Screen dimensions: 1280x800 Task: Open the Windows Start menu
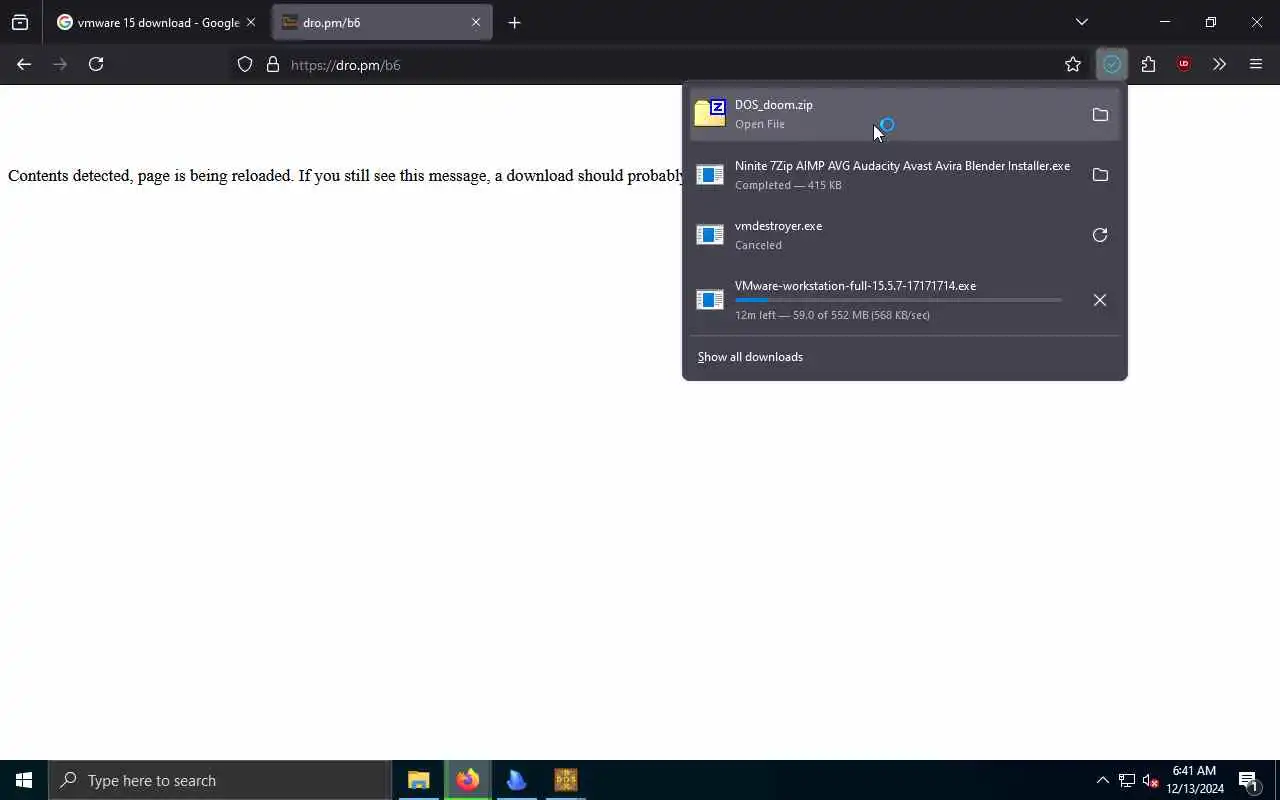(x=24, y=780)
